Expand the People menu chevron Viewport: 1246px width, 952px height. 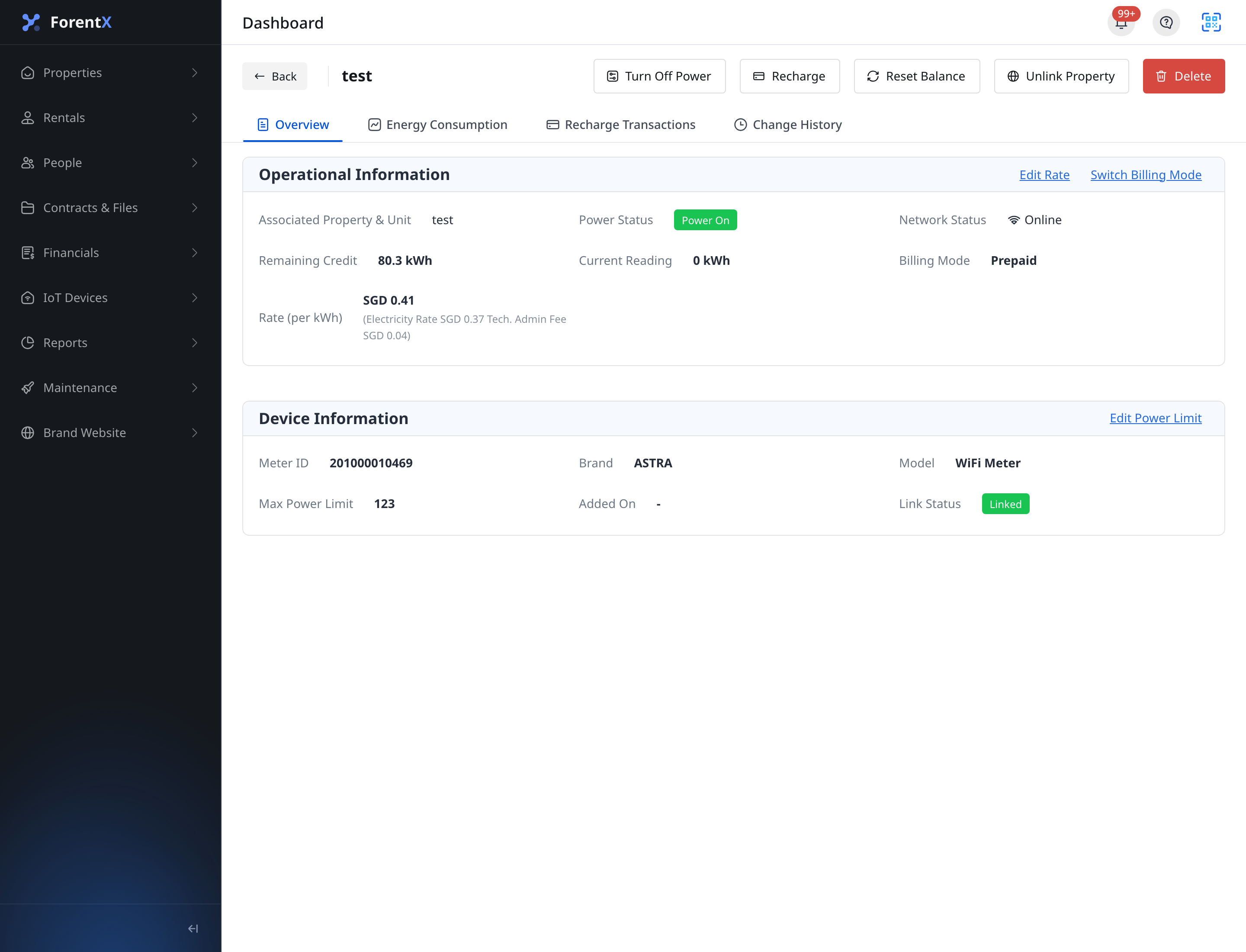(194, 163)
